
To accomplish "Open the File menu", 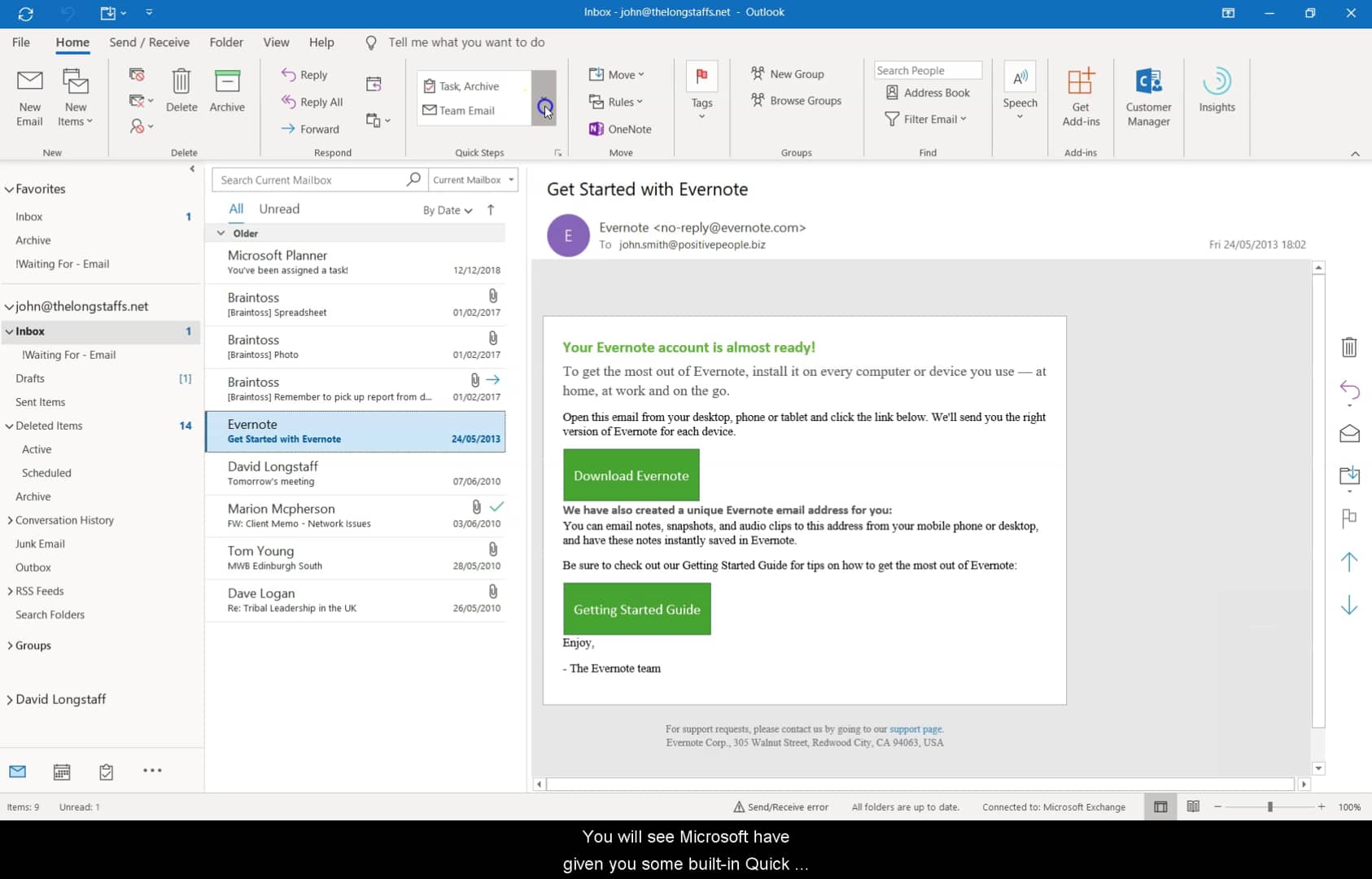I will point(21,42).
